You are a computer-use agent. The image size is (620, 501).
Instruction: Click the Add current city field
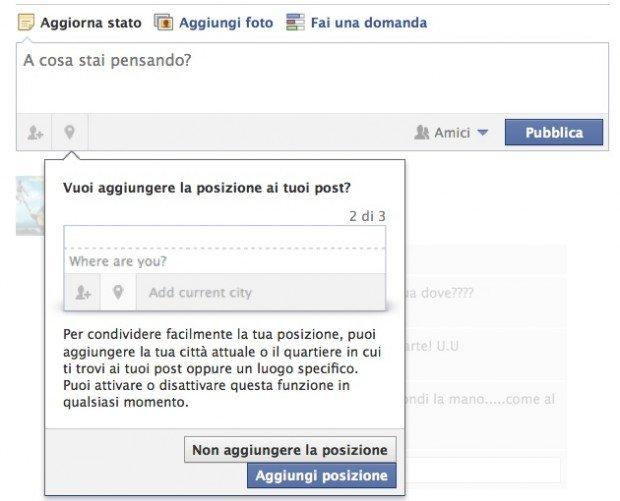point(261,293)
